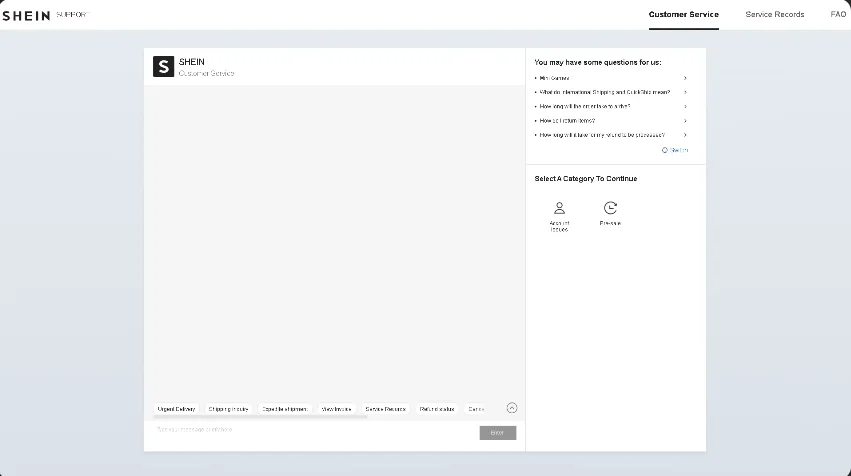This screenshot has height=476, width=851.
Task: Click the Shipping Inquiry quick reply chip
Action: coord(228,409)
